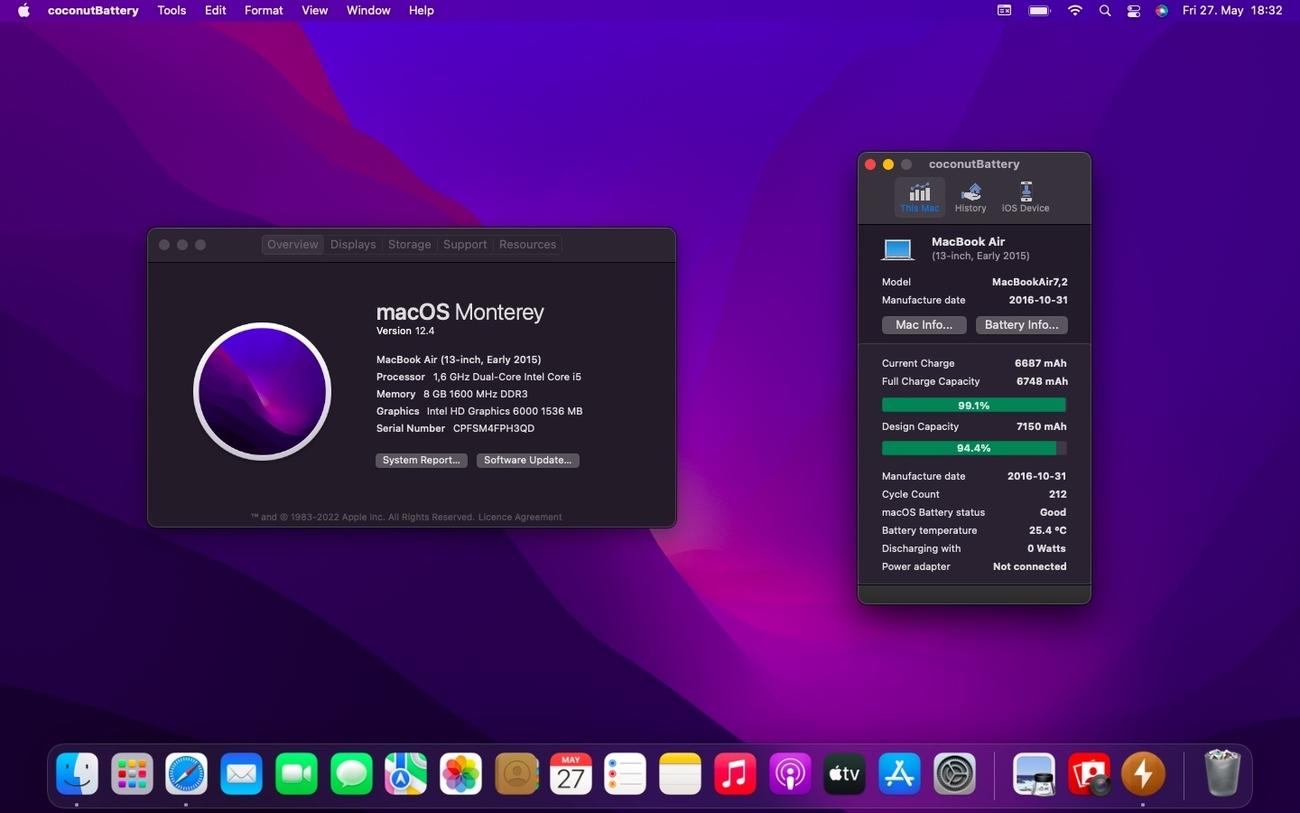The image size is (1300, 813).
Task: Open Launchpad from the Dock
Action: [132, 774]
